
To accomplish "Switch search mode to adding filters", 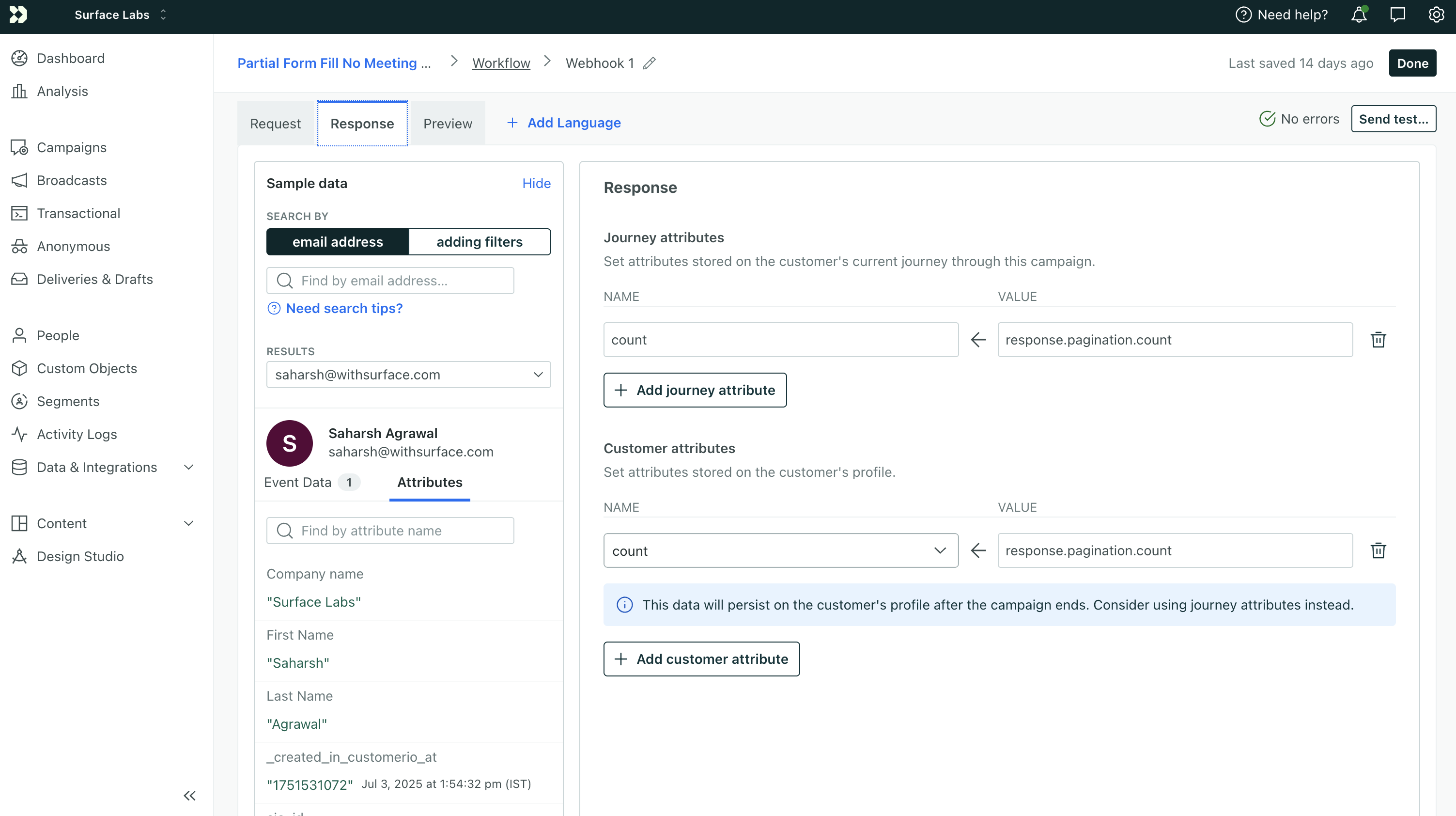I will point(480,241).
